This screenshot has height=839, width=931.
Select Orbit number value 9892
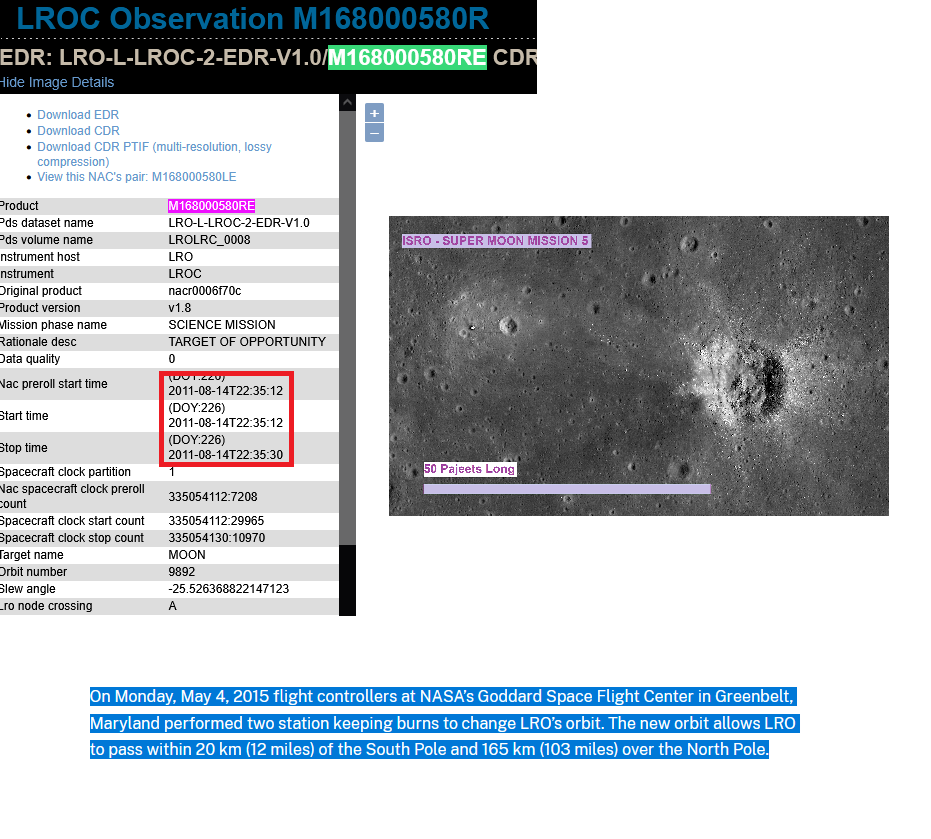click(182, 572)
